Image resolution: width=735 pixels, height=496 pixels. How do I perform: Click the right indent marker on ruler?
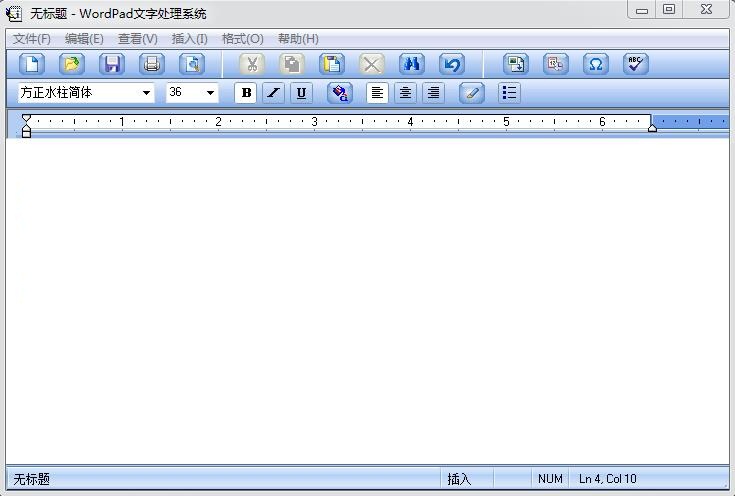tap(652, 128)
